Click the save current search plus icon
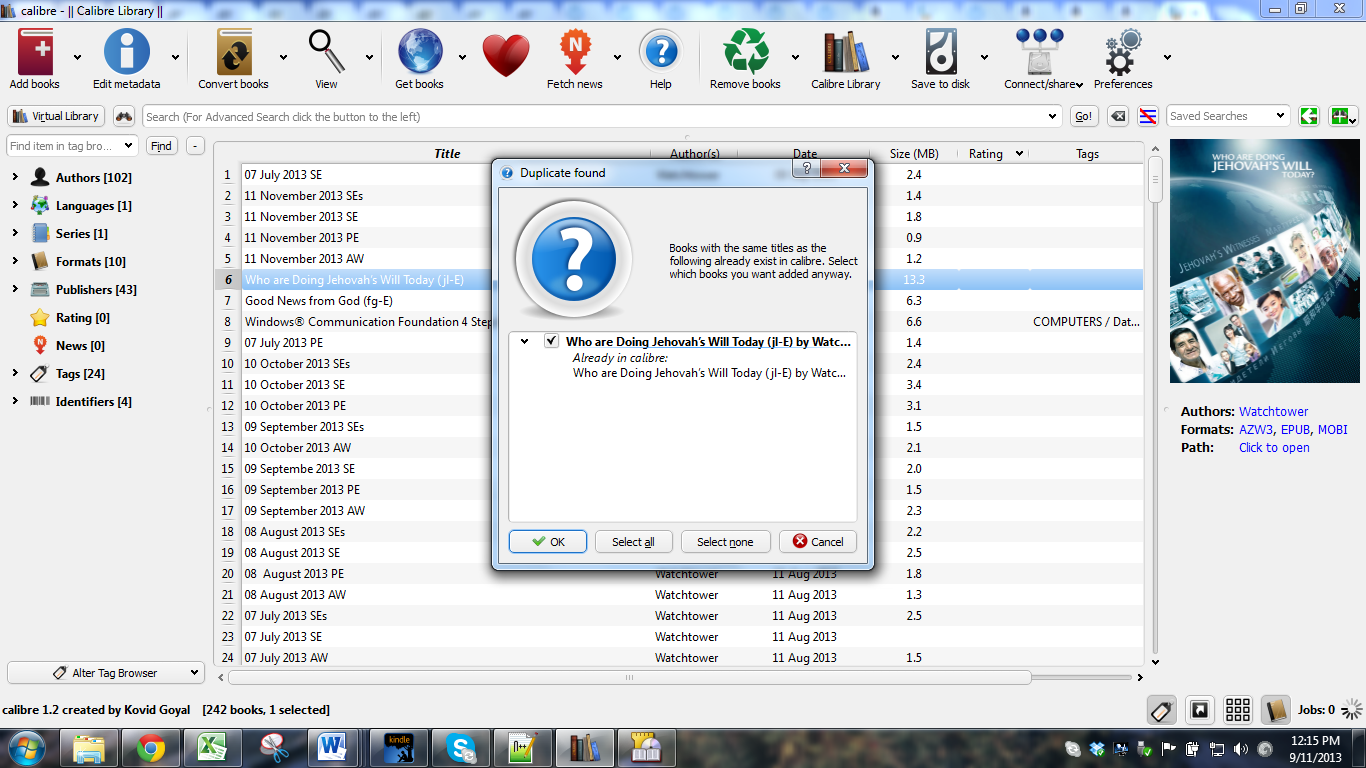The height and width of the screenshot is (768, 1366). (1342, 116)
